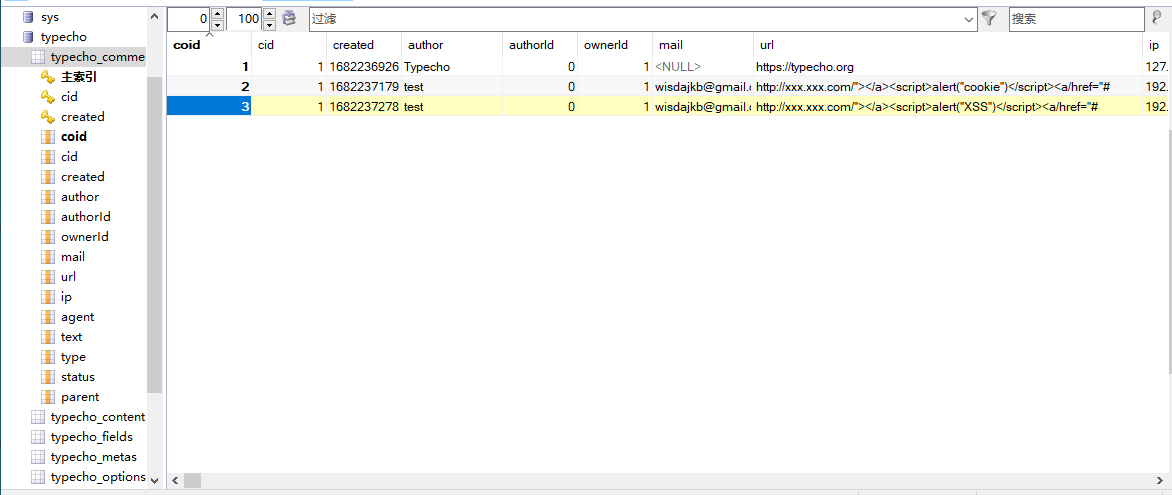Select the typecho_content table in tree
Image resolution: width=1172 pixels, height=495 pixels.
[98, 416]
